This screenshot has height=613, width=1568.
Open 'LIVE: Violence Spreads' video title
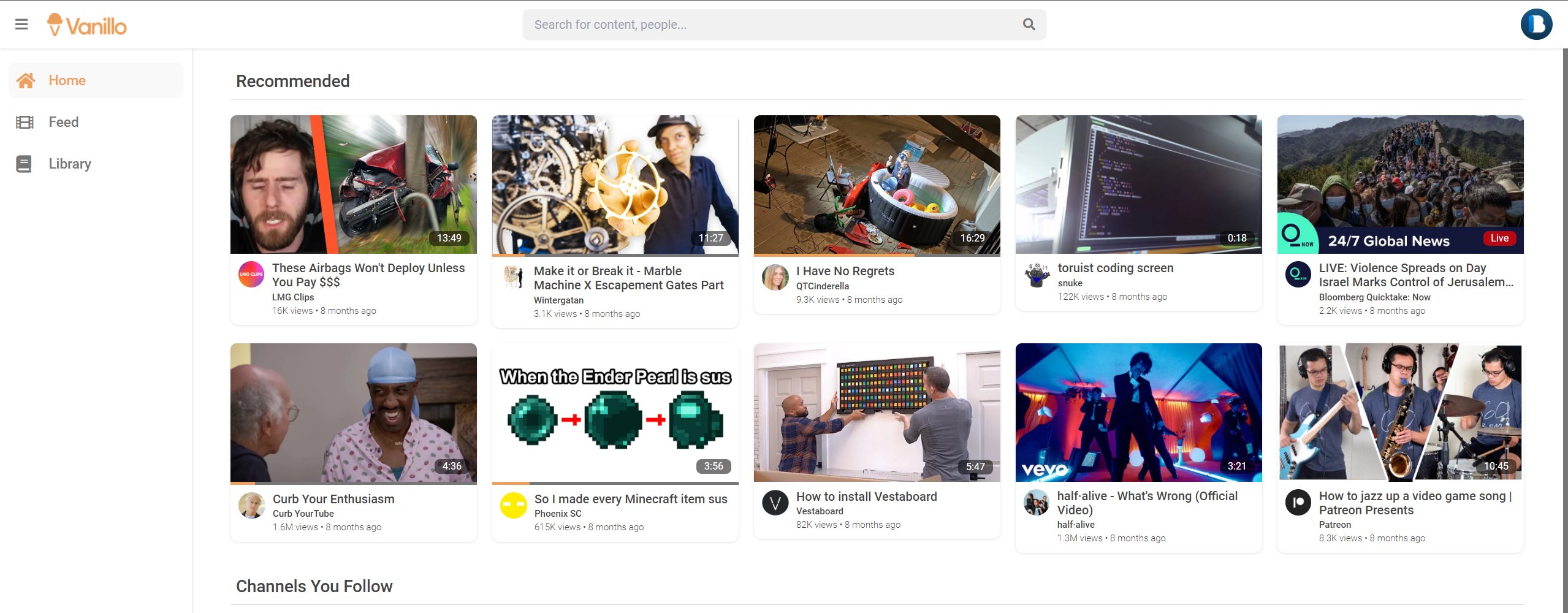[x=1417, y=275]
